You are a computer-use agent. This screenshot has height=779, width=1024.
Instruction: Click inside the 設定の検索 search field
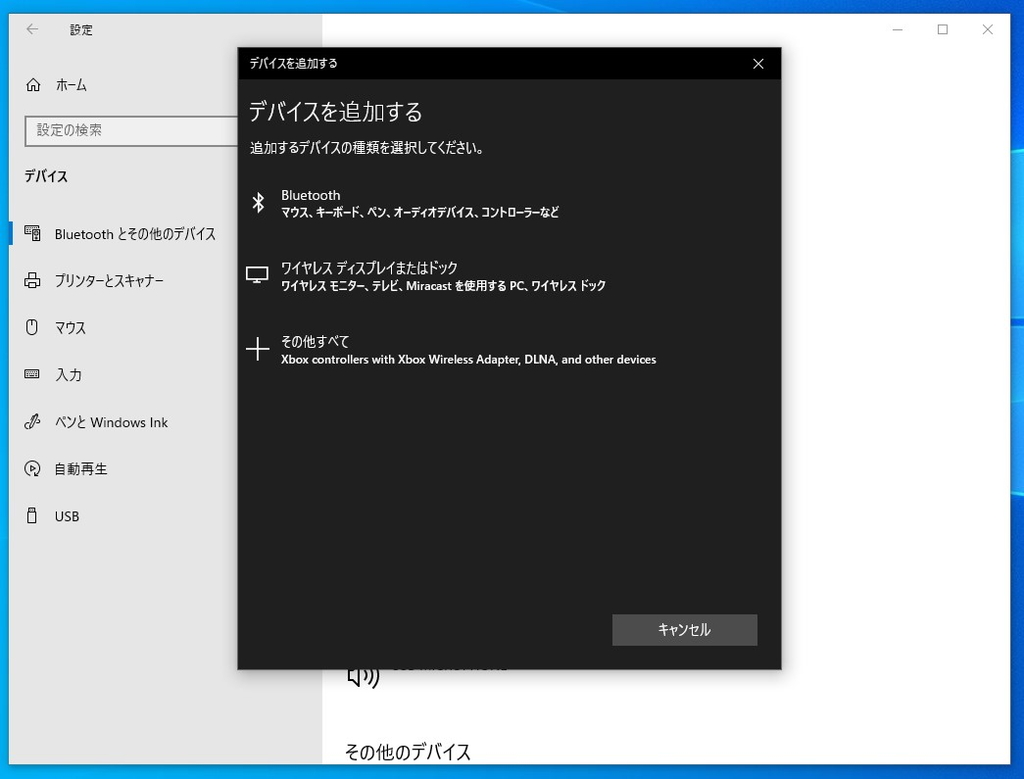point(130,131)
